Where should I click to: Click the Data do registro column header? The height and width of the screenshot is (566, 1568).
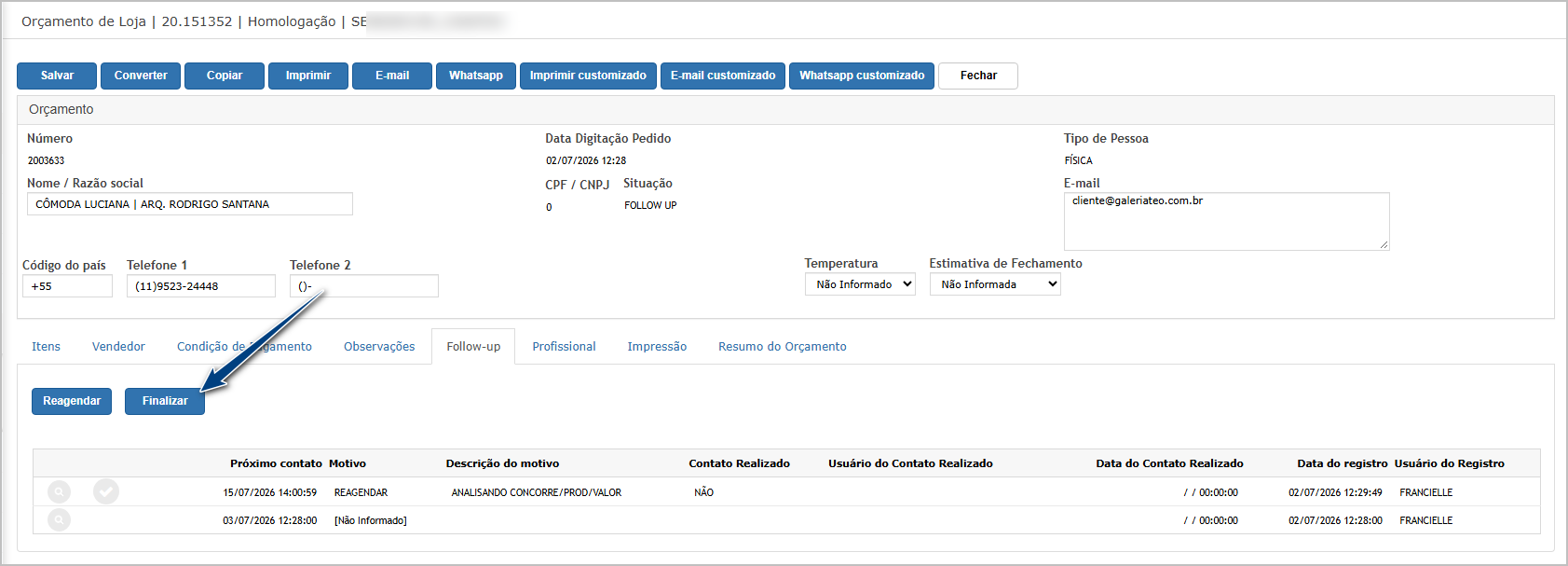click(x=1343, y=463)
